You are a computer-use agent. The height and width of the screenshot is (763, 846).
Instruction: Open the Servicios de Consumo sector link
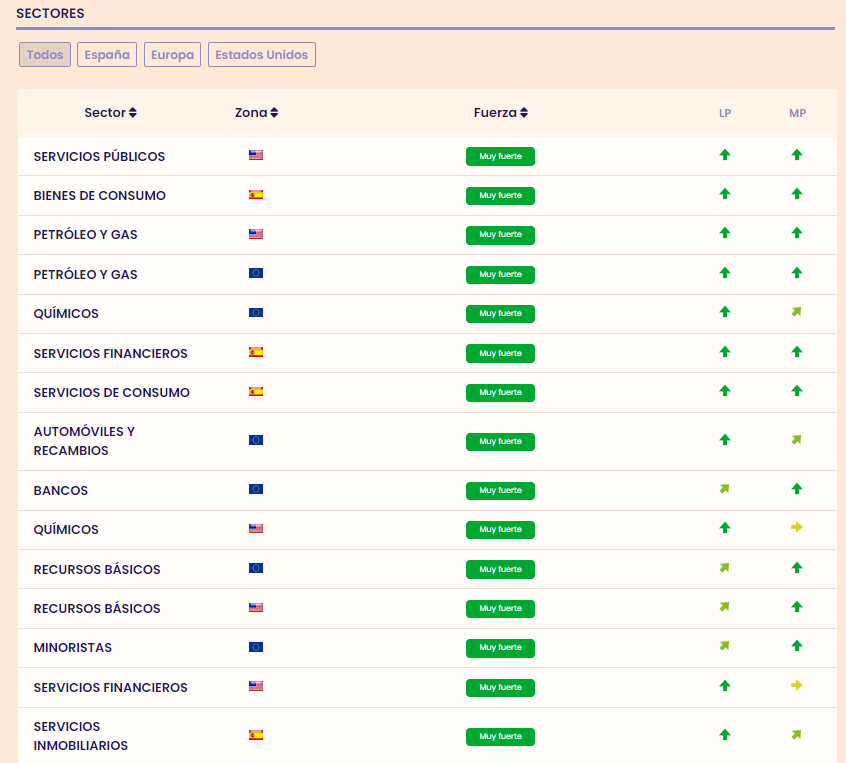click(x=111, y=393)
